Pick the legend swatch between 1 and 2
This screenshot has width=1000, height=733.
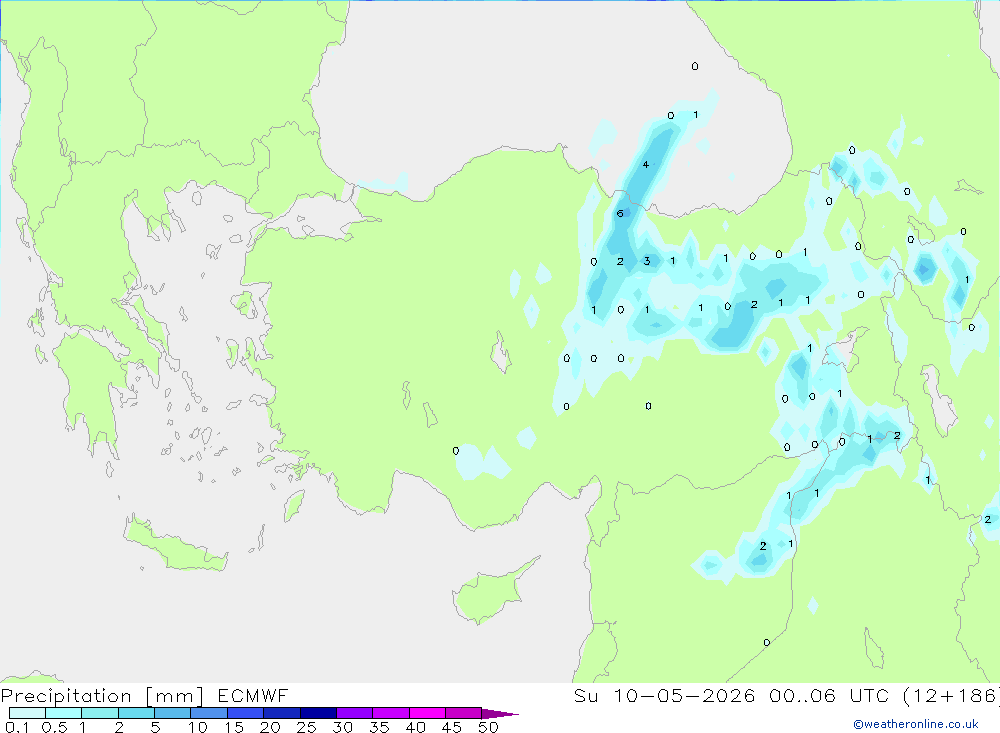pos(99,713)
